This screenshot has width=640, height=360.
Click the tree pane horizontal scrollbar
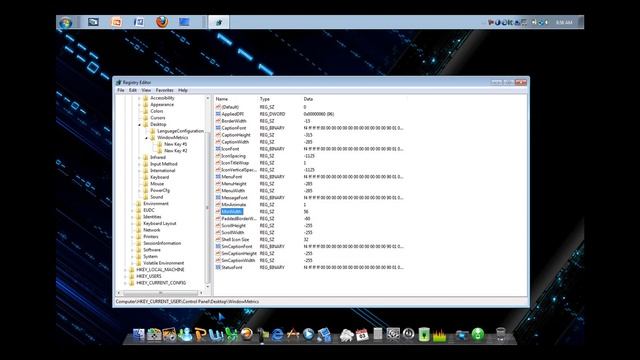coord(159,293)
